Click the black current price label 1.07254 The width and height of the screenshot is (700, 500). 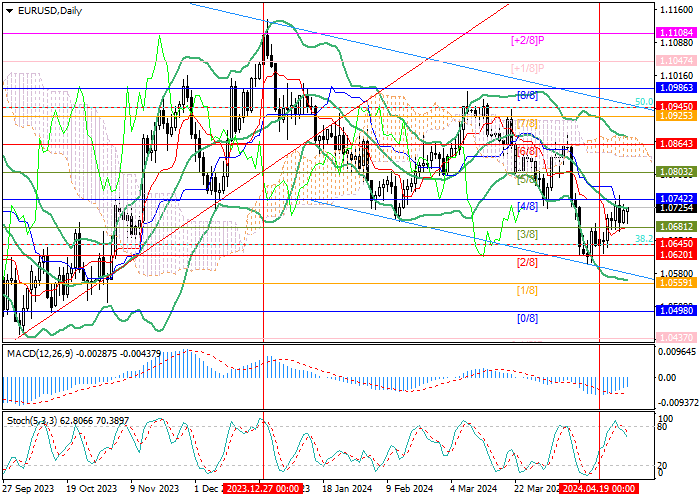(x=677, y=208)
